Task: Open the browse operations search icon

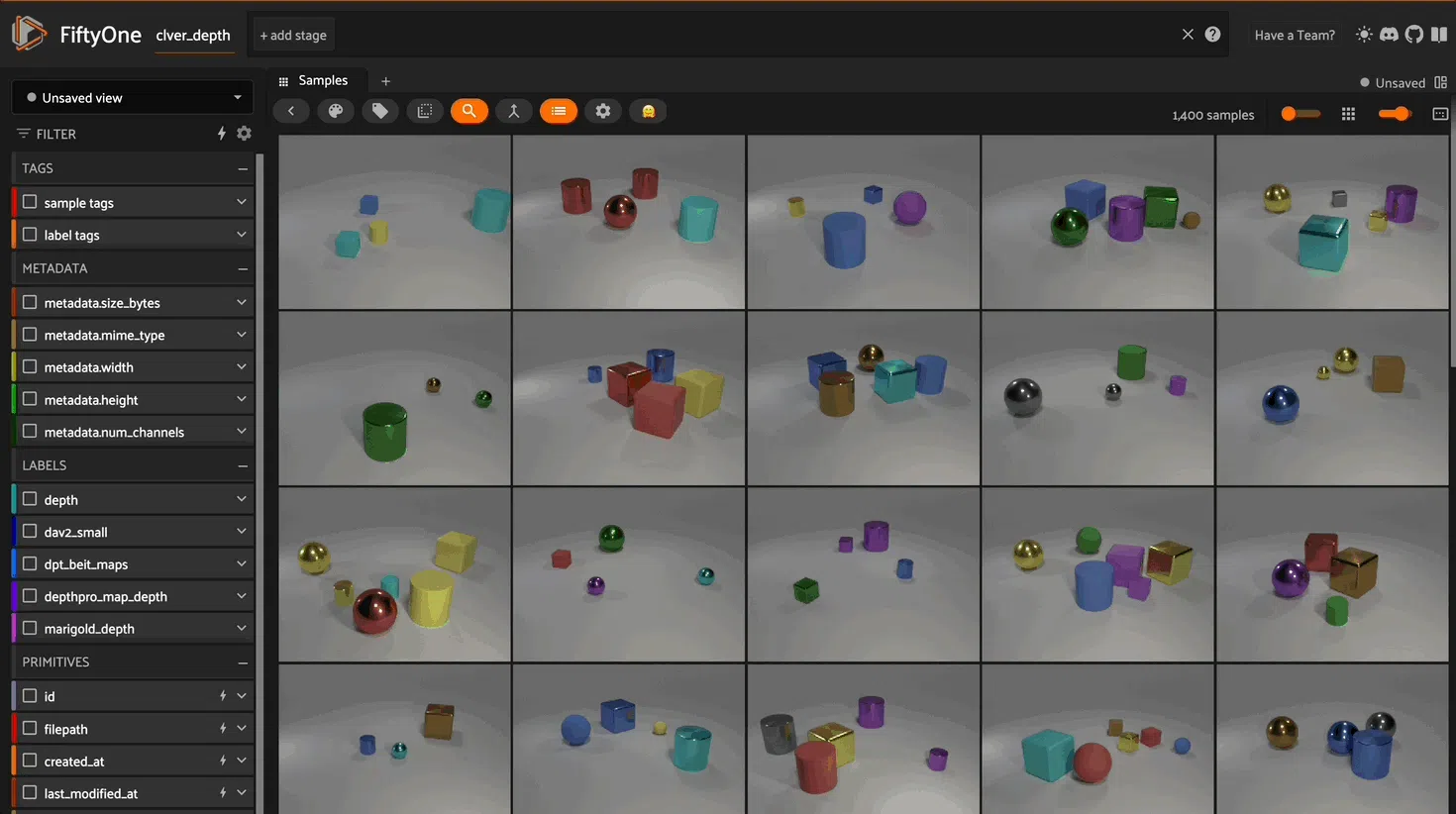Action: pyautogui.click(x=469, y=111)
